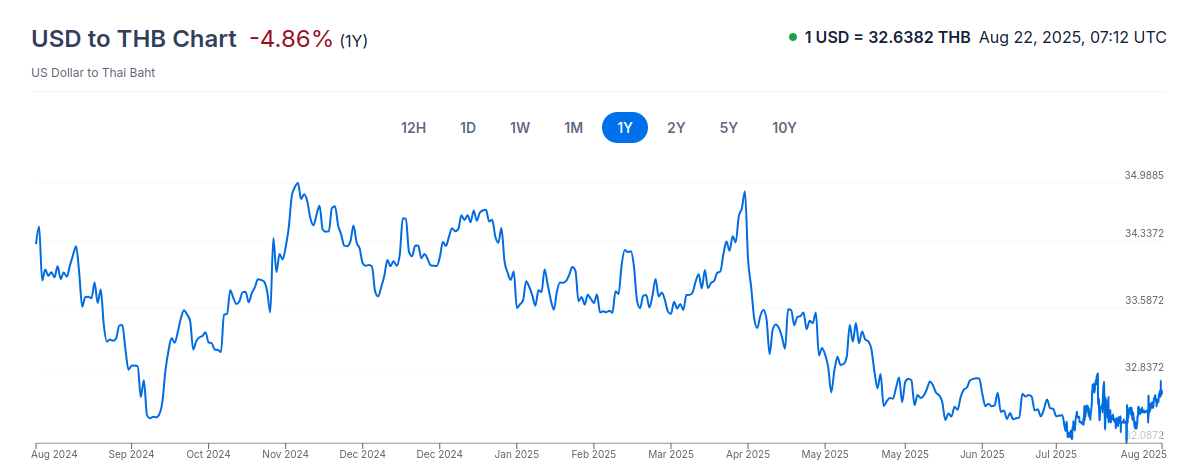The height and width of the screenshot is (472, 1177).
Task: Select the 1D time range
Action: pyautogui.click(x=468, y=128)
